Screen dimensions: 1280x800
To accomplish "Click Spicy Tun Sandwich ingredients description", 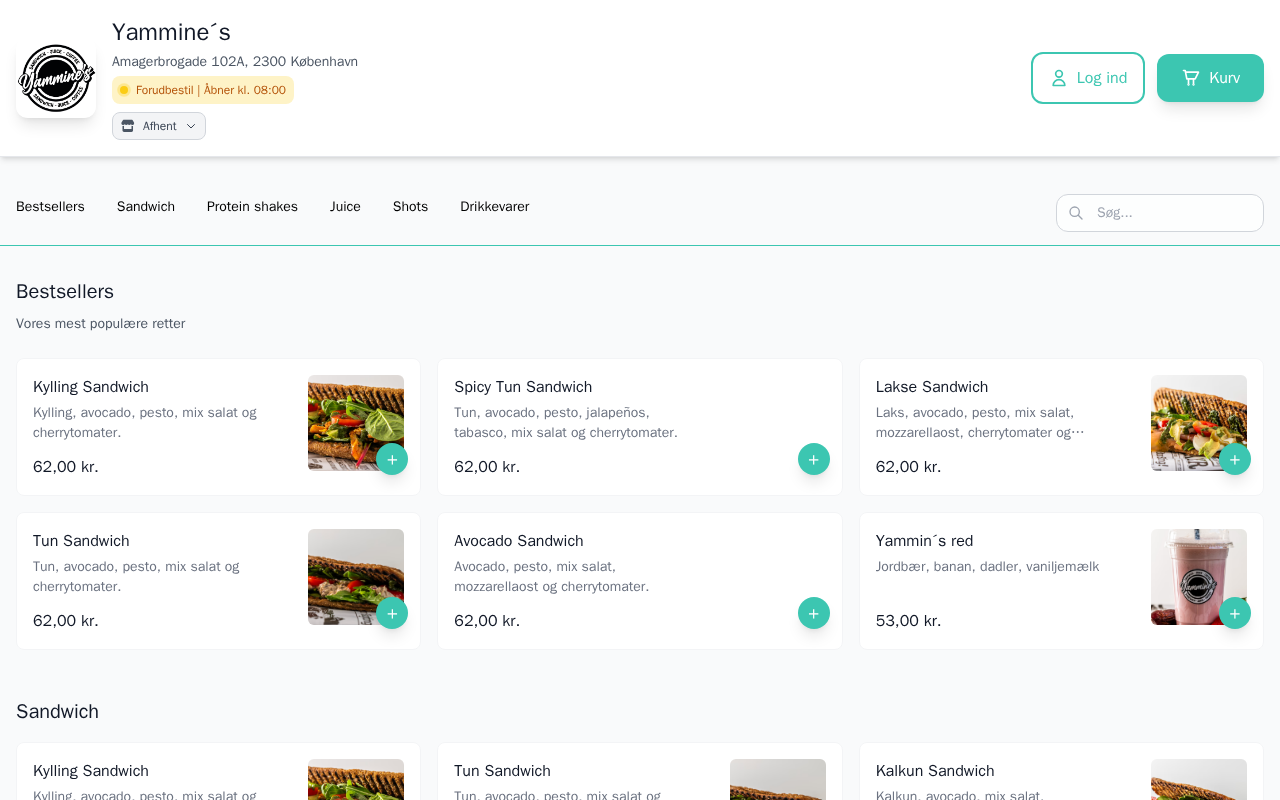I will click(566, 423).
